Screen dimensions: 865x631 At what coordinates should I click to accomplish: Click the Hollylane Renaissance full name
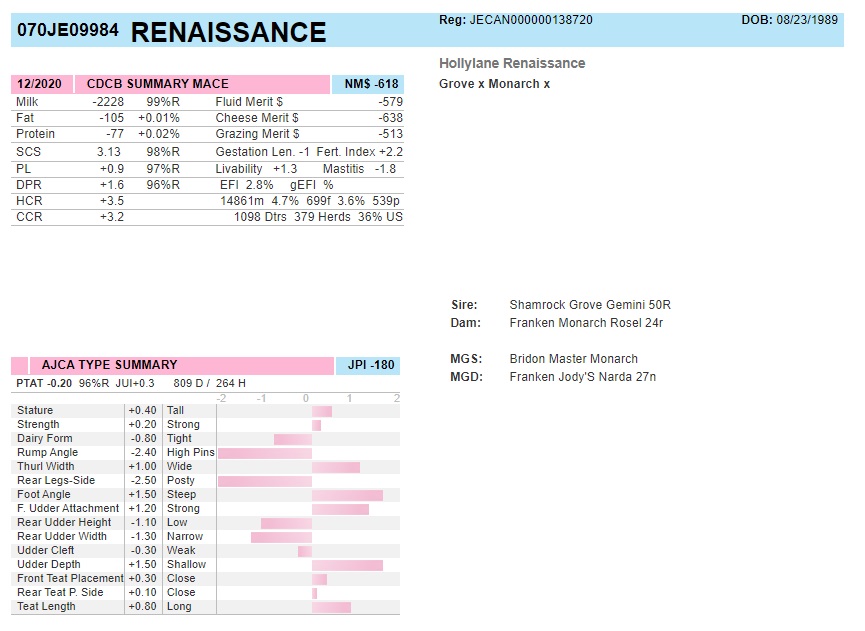point(512,63)
